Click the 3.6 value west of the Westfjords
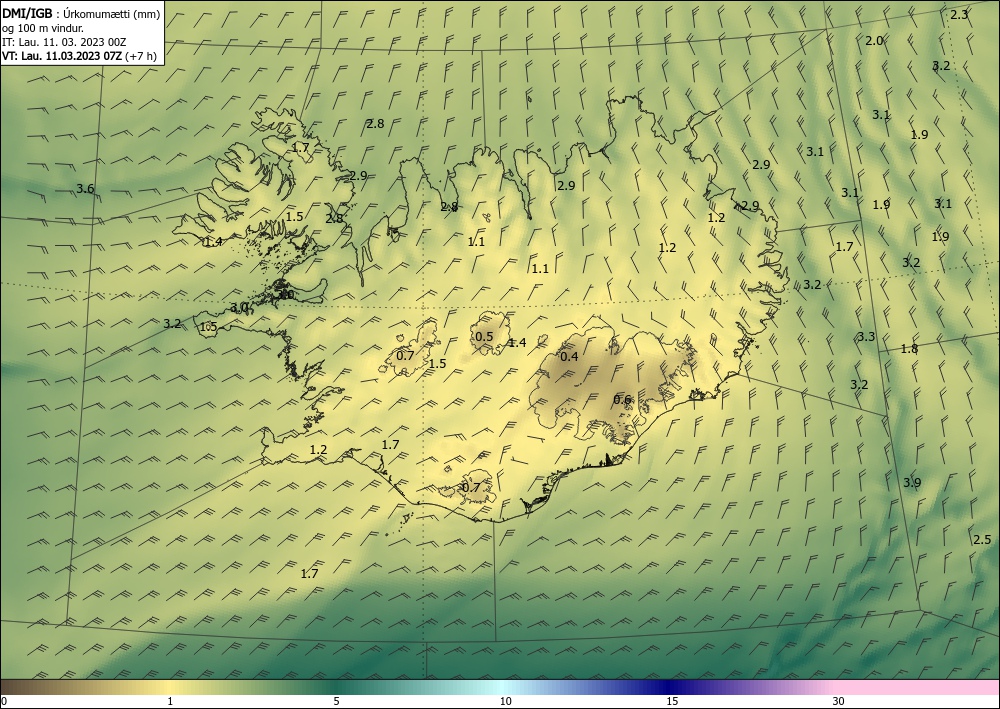This screenshot has width=1000, height=709. 85,188
